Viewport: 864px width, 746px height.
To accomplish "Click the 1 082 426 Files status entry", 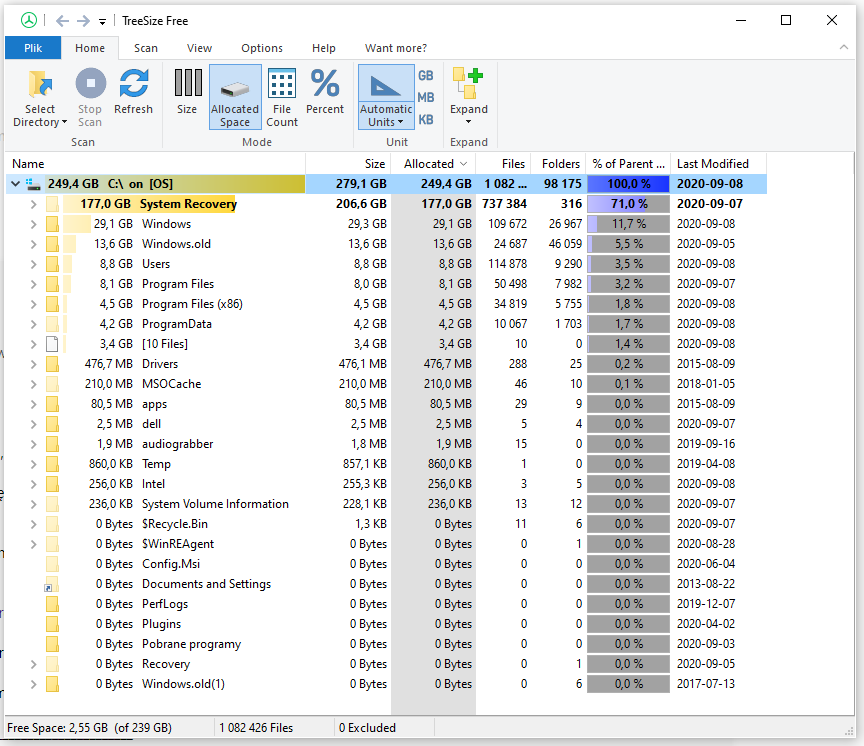I will tap(256, 728).
